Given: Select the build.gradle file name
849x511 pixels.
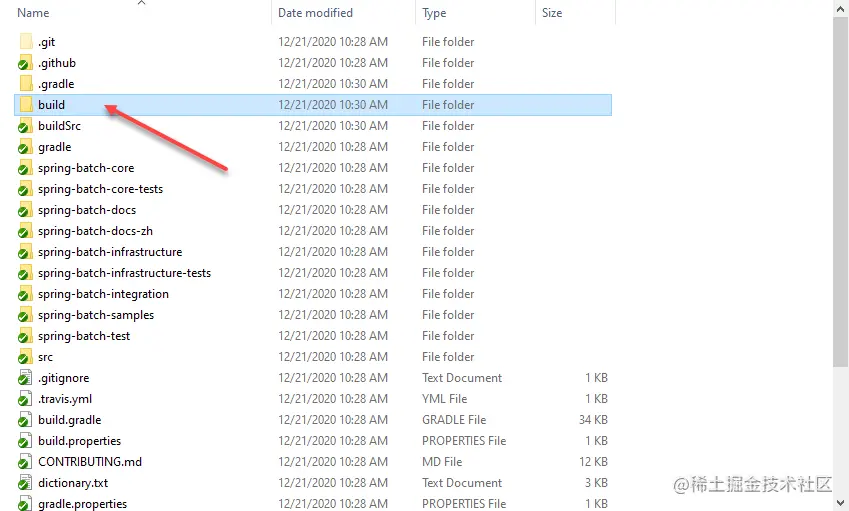Looking at the screenshot, I should coord(69,420).
